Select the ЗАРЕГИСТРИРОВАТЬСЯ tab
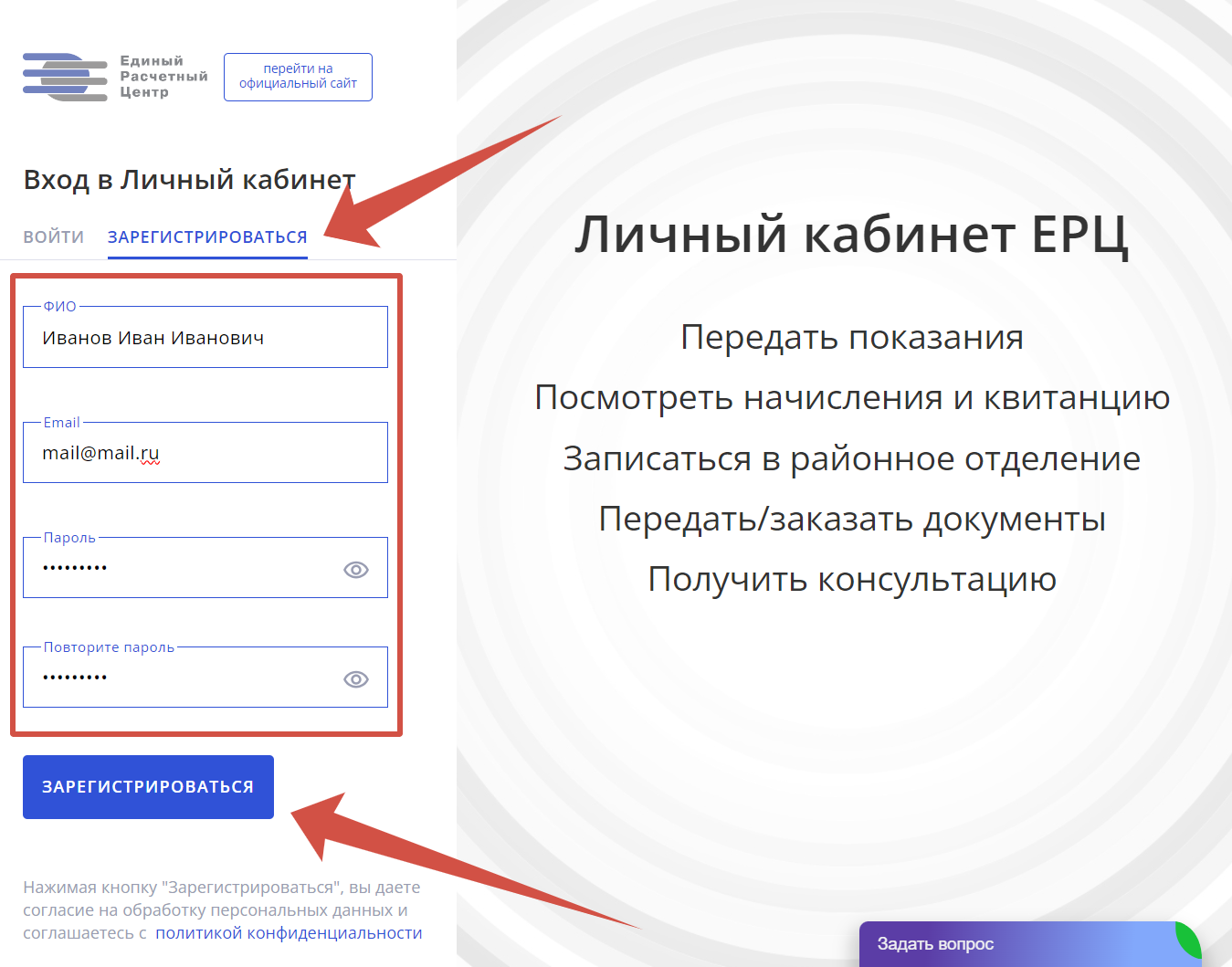The width and height of the screenshot is (1232, 967). (207, 237)
